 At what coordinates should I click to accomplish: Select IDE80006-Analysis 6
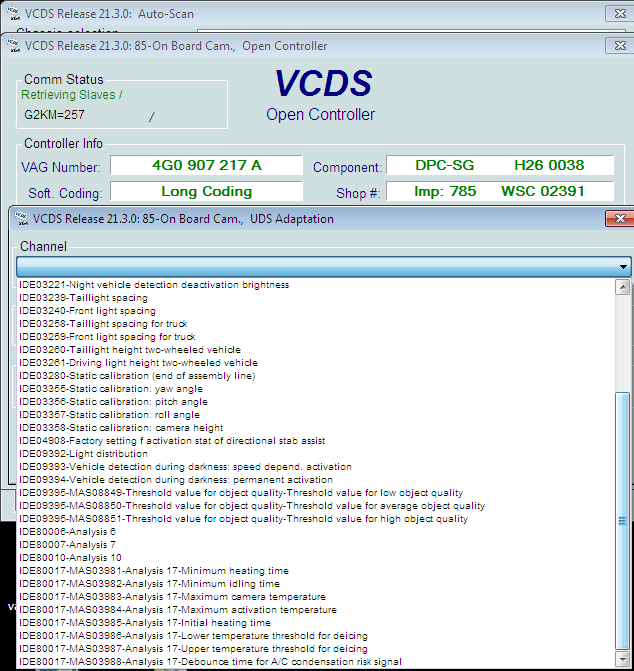[316, 532]
